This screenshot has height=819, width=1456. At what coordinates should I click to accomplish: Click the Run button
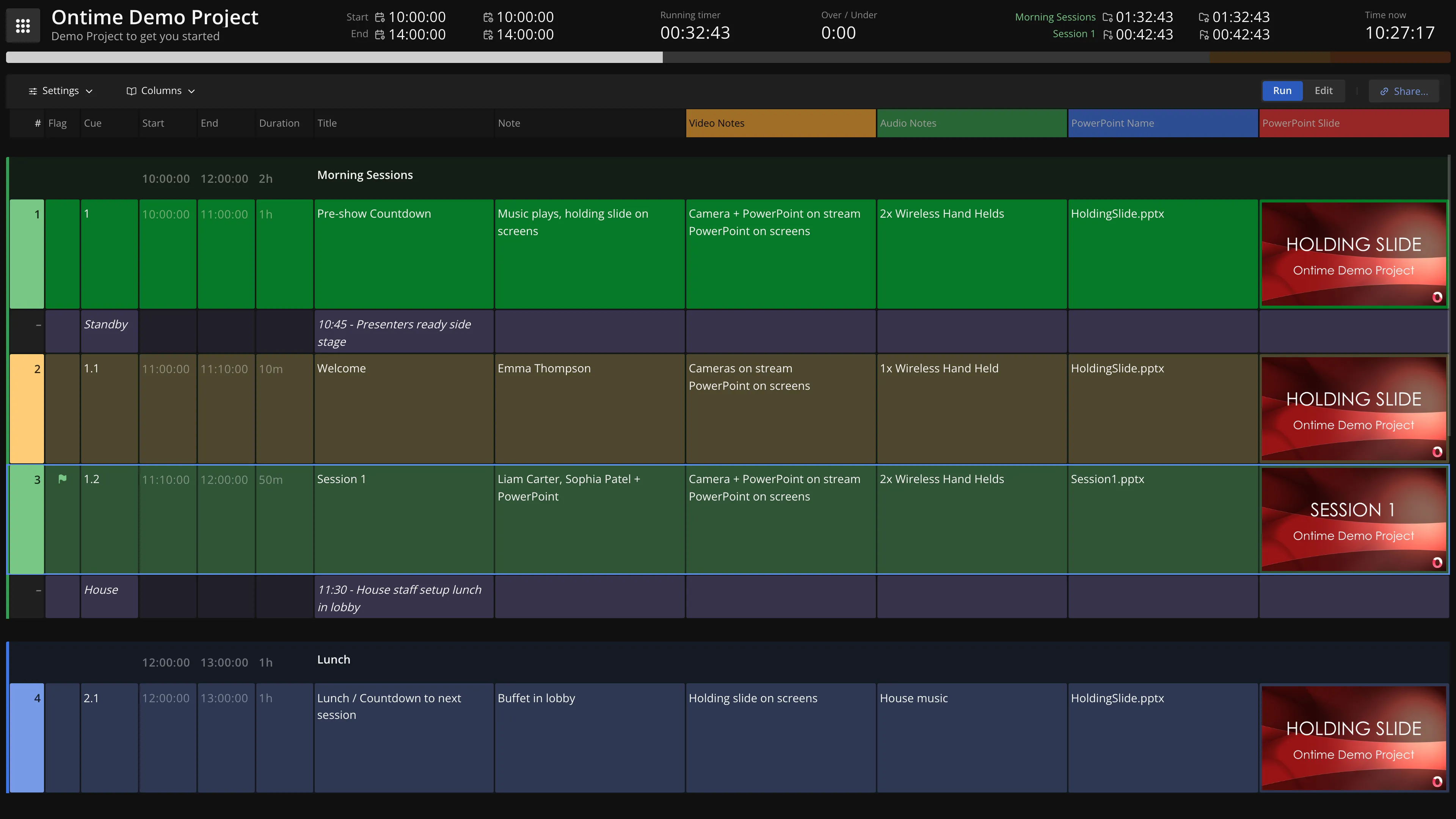[1282, 91]
